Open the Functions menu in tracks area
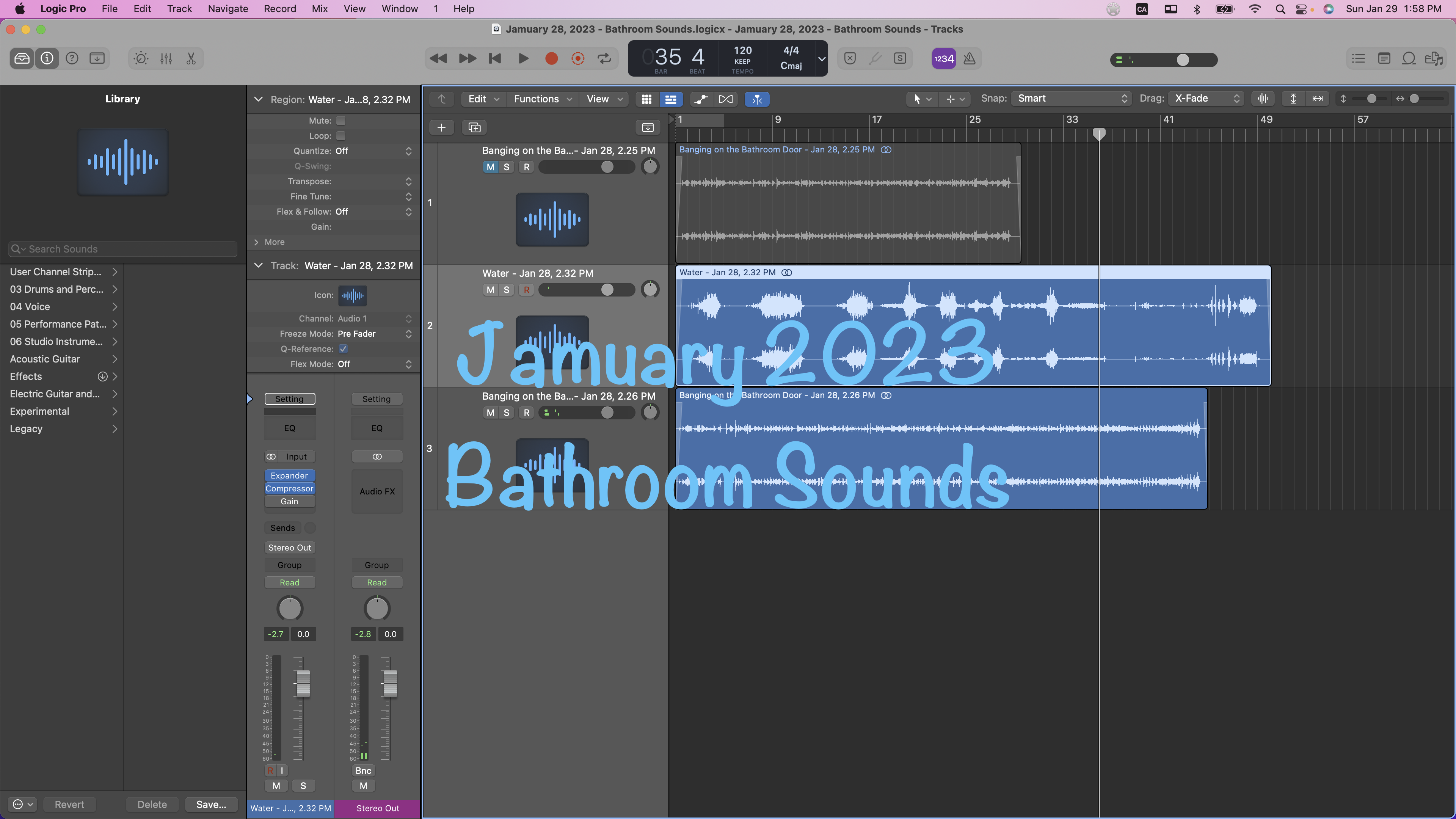Viewport: 1456px width, 819px height. (543, 99)
